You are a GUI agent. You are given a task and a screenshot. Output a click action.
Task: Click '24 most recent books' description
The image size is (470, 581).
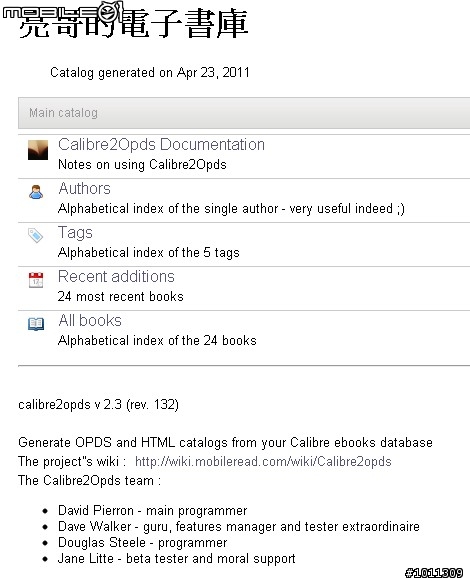(121, 296)
